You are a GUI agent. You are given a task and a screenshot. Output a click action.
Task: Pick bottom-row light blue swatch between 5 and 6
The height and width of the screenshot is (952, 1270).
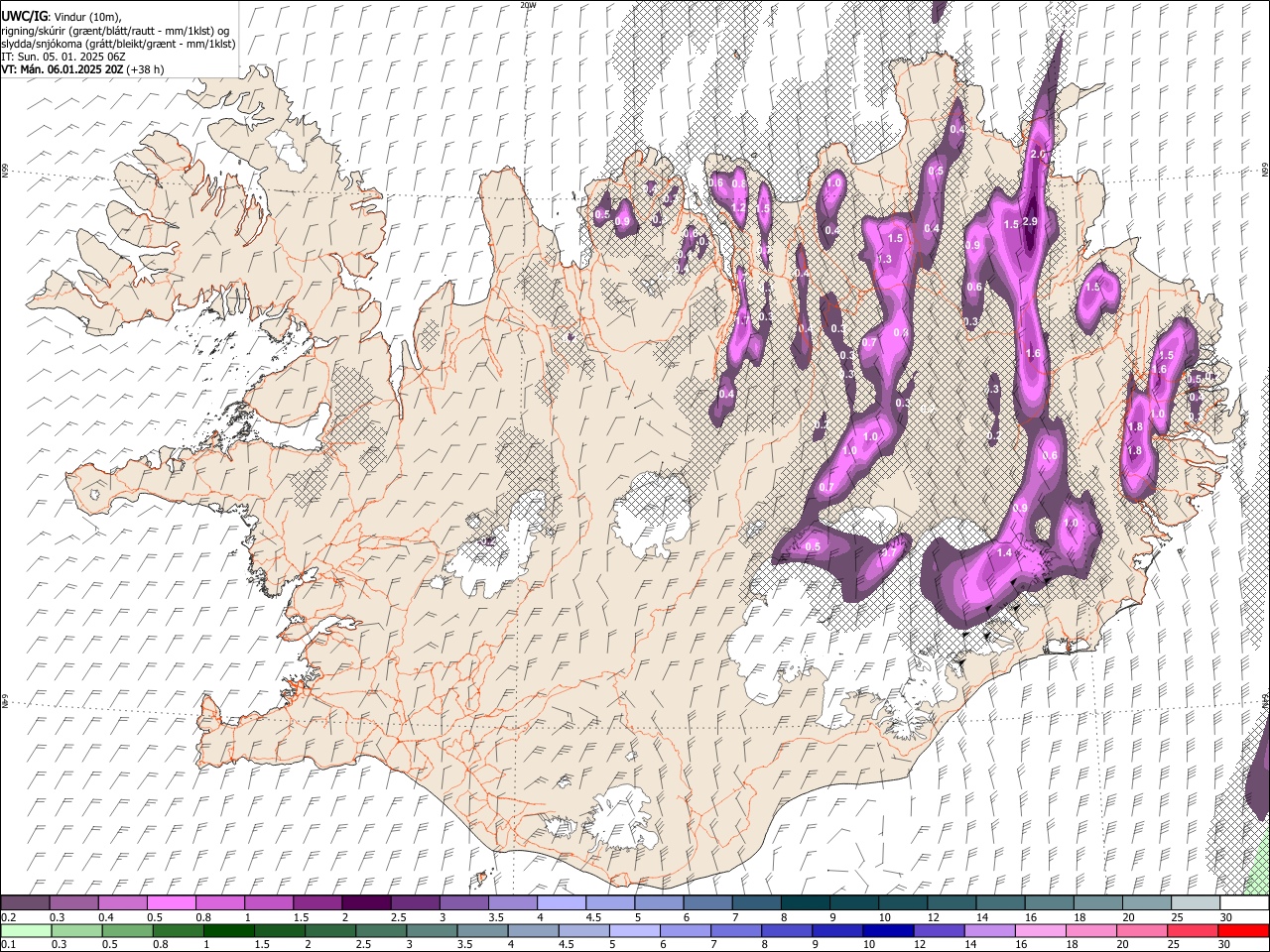(x=635, y=930)
